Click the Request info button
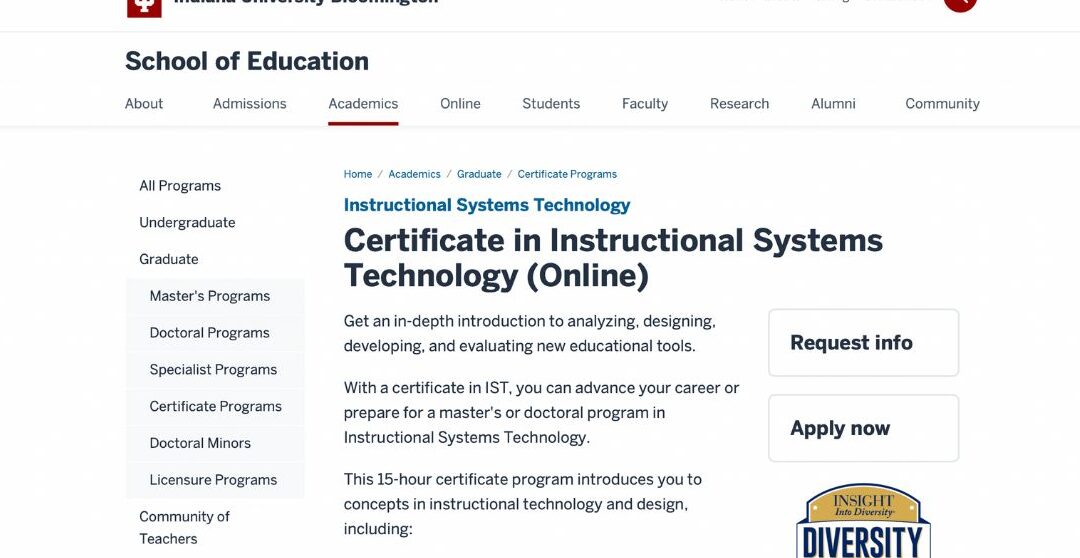The height and width of the screenshot is (558, 1080). (864, 342)
